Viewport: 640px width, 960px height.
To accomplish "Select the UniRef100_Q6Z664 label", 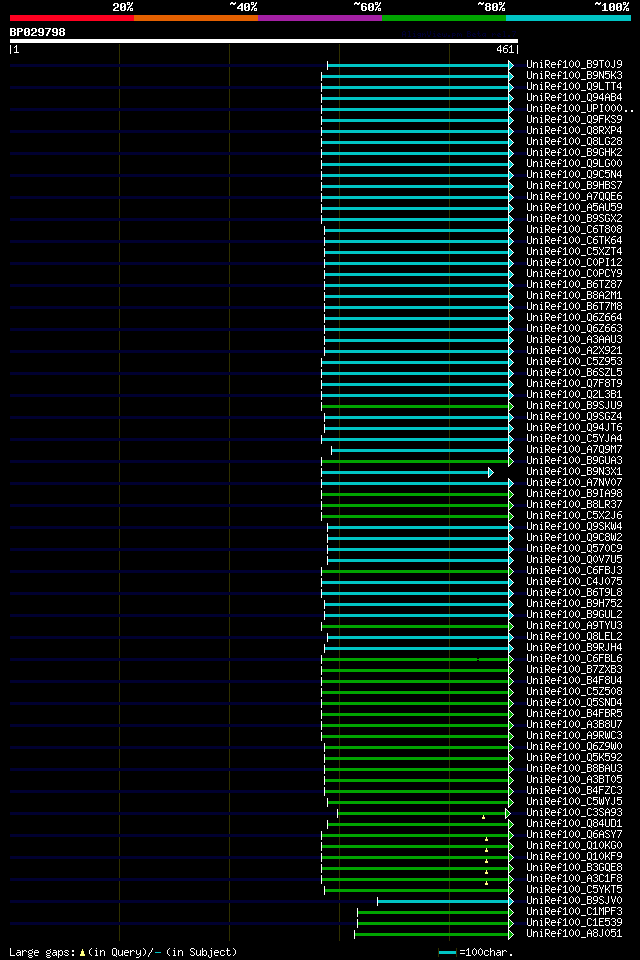I will click(x=574, y=318).
